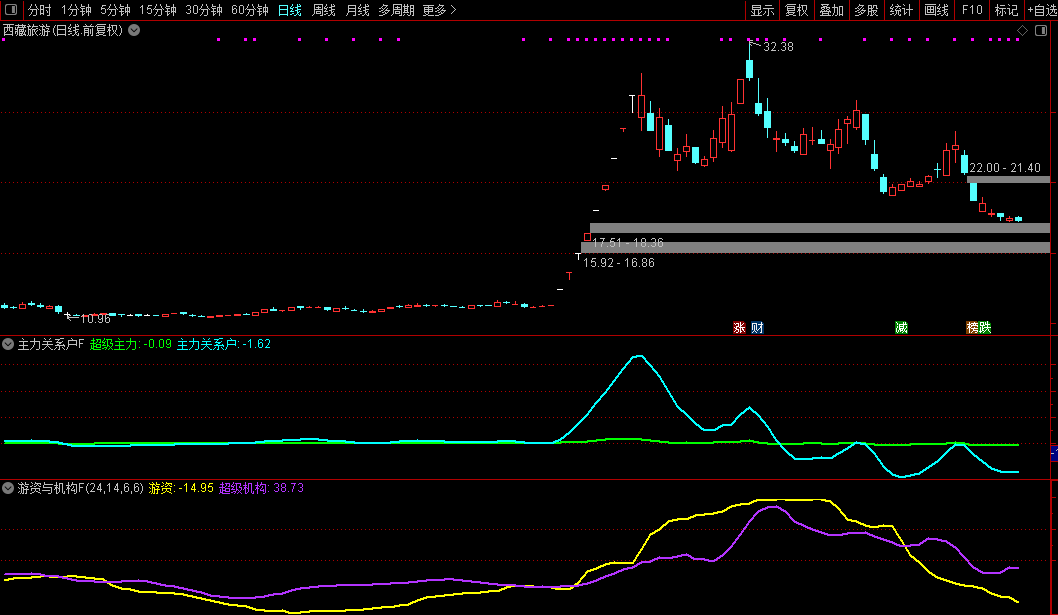The width and height of the screenshot is (1058, 615).
Task: Open dropdown next to 西藏旅游 title
Action: pyautogui.click(x=134, y=30)
